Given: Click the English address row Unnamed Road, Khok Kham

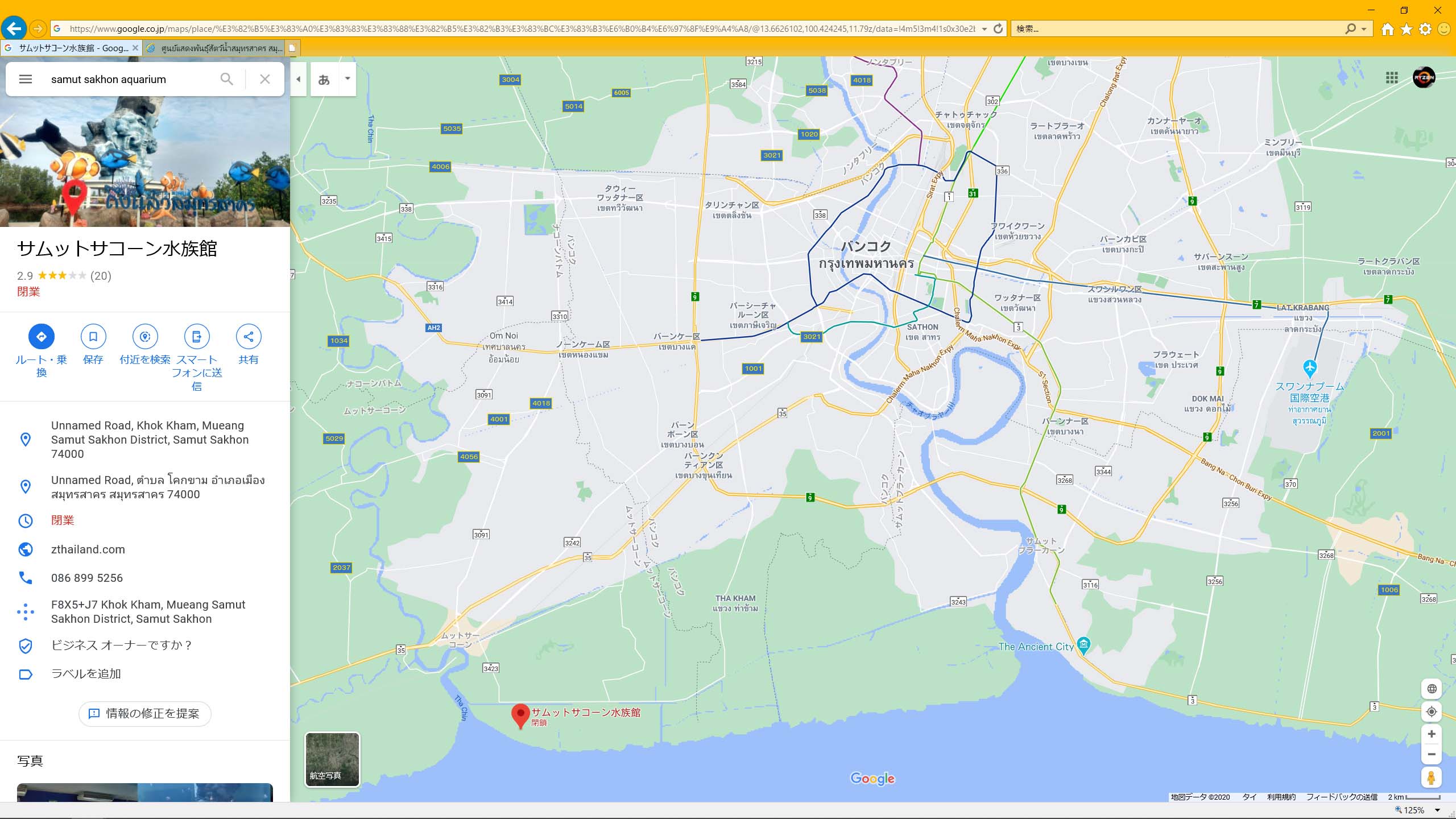Looking at the screenshot, I should [145, 440].
